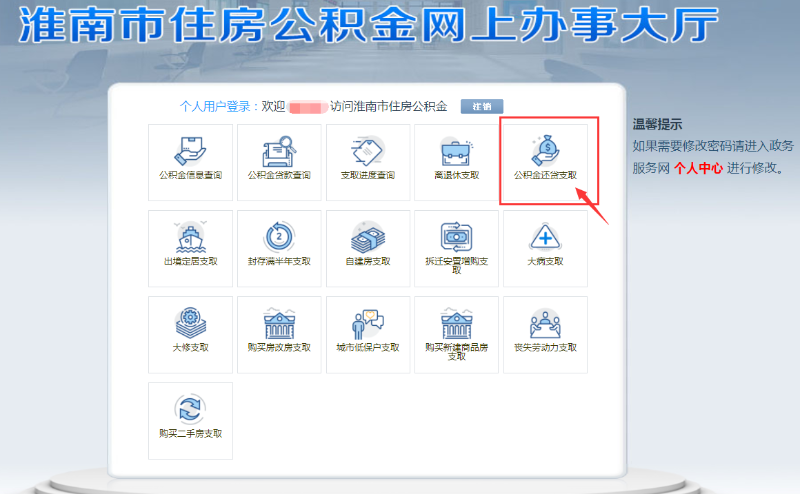The image size is (800, 494).
Task: Open 城市低保户支取 tile
Action: click(367, 333)
